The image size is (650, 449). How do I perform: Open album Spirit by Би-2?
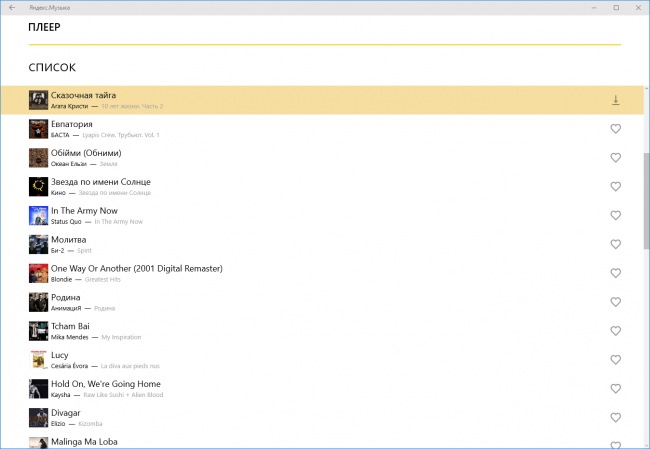click(x=84, y=250)
